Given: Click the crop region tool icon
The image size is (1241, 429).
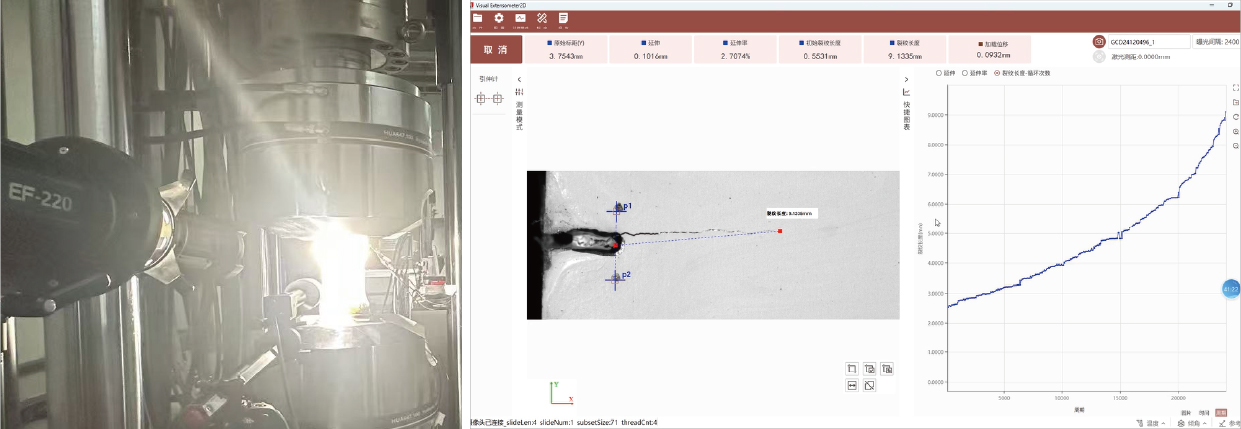Looking at the screenshot, I should [x=852, y=369].
